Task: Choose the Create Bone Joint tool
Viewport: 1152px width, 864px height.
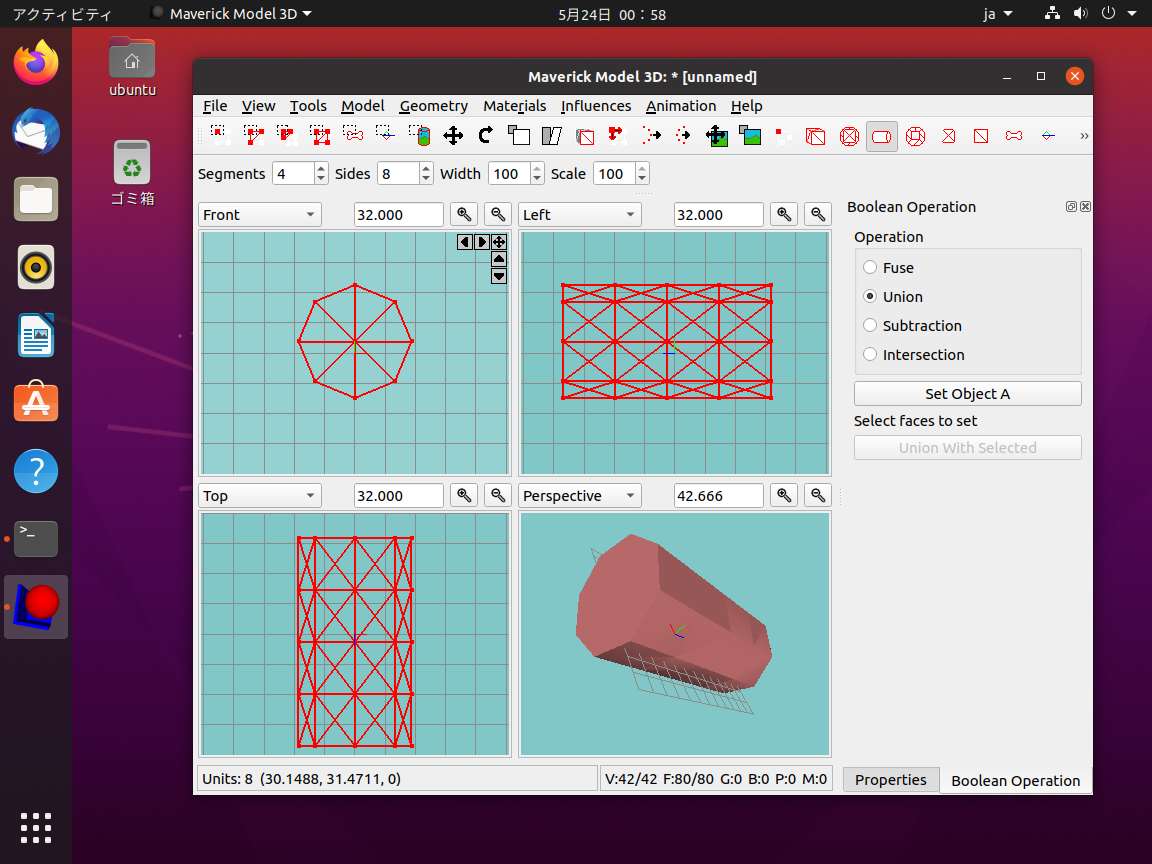Action: (x=1014, y=135)
